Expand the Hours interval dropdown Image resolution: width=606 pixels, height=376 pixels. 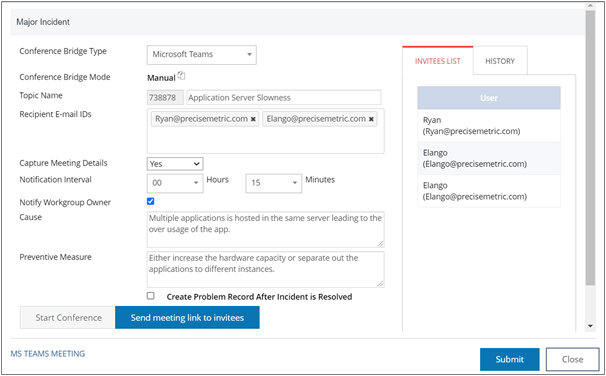175,183
